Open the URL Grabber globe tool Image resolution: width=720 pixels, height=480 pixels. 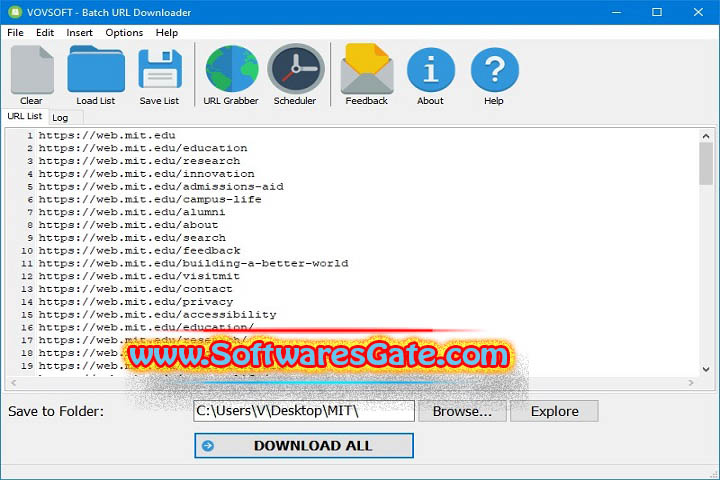coord(231,69)
